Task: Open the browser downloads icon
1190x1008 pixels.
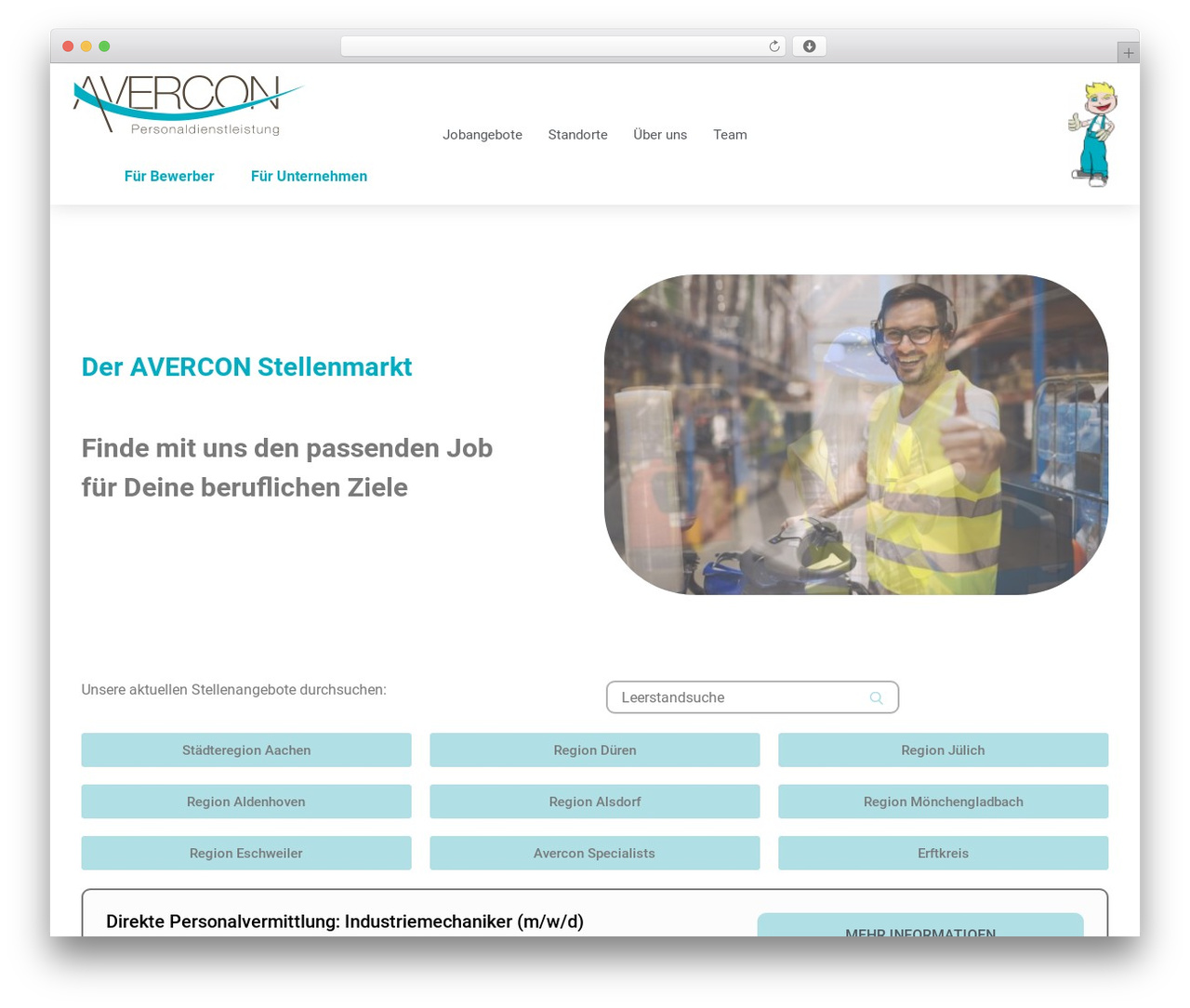Action: coord(809,46)
